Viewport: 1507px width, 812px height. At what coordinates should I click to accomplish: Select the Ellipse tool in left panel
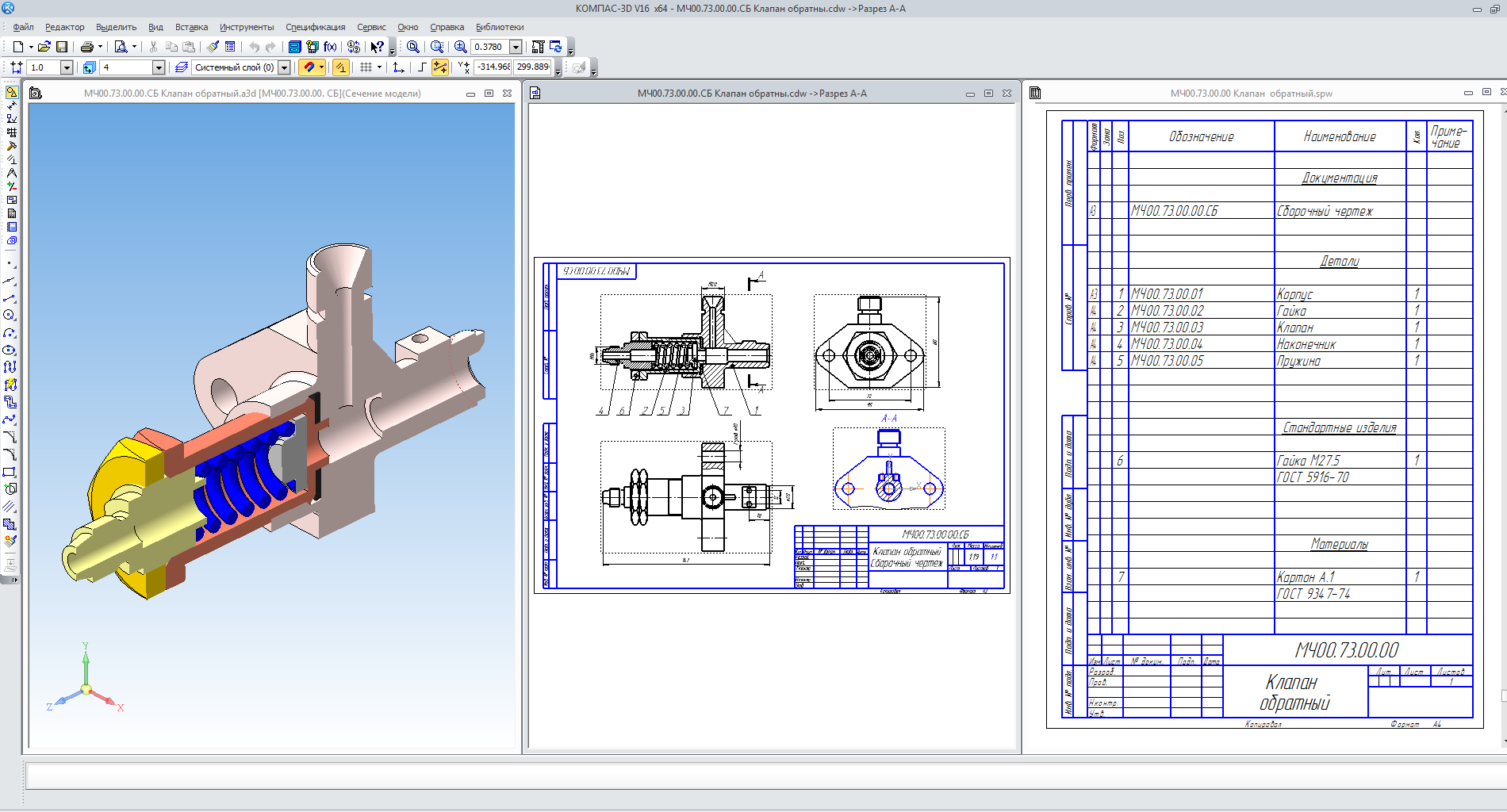tap(10, 350)
